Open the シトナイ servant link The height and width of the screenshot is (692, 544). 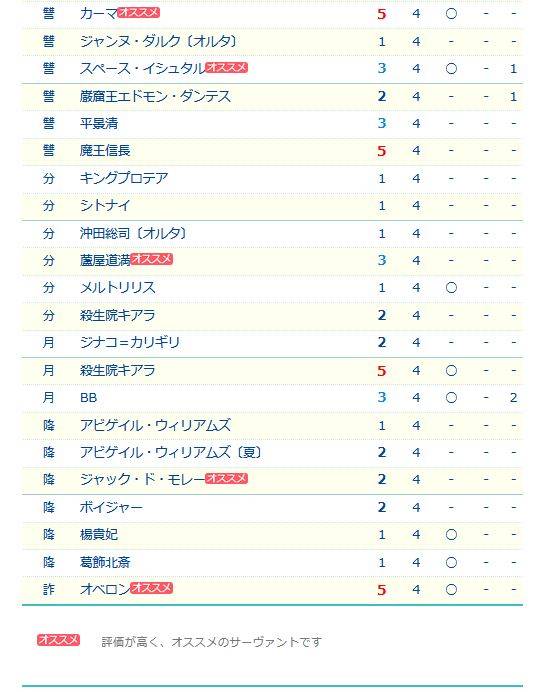coord(105,206)
